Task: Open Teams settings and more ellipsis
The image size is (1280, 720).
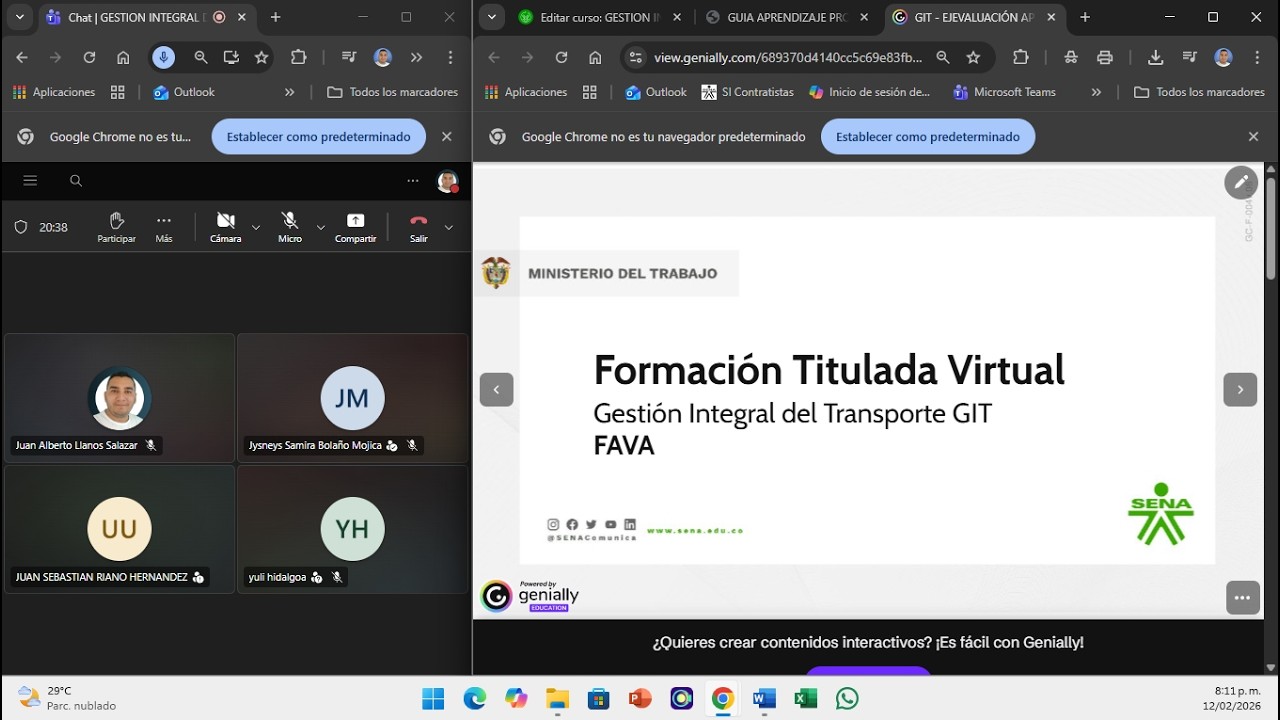Action: pos(413,181)
